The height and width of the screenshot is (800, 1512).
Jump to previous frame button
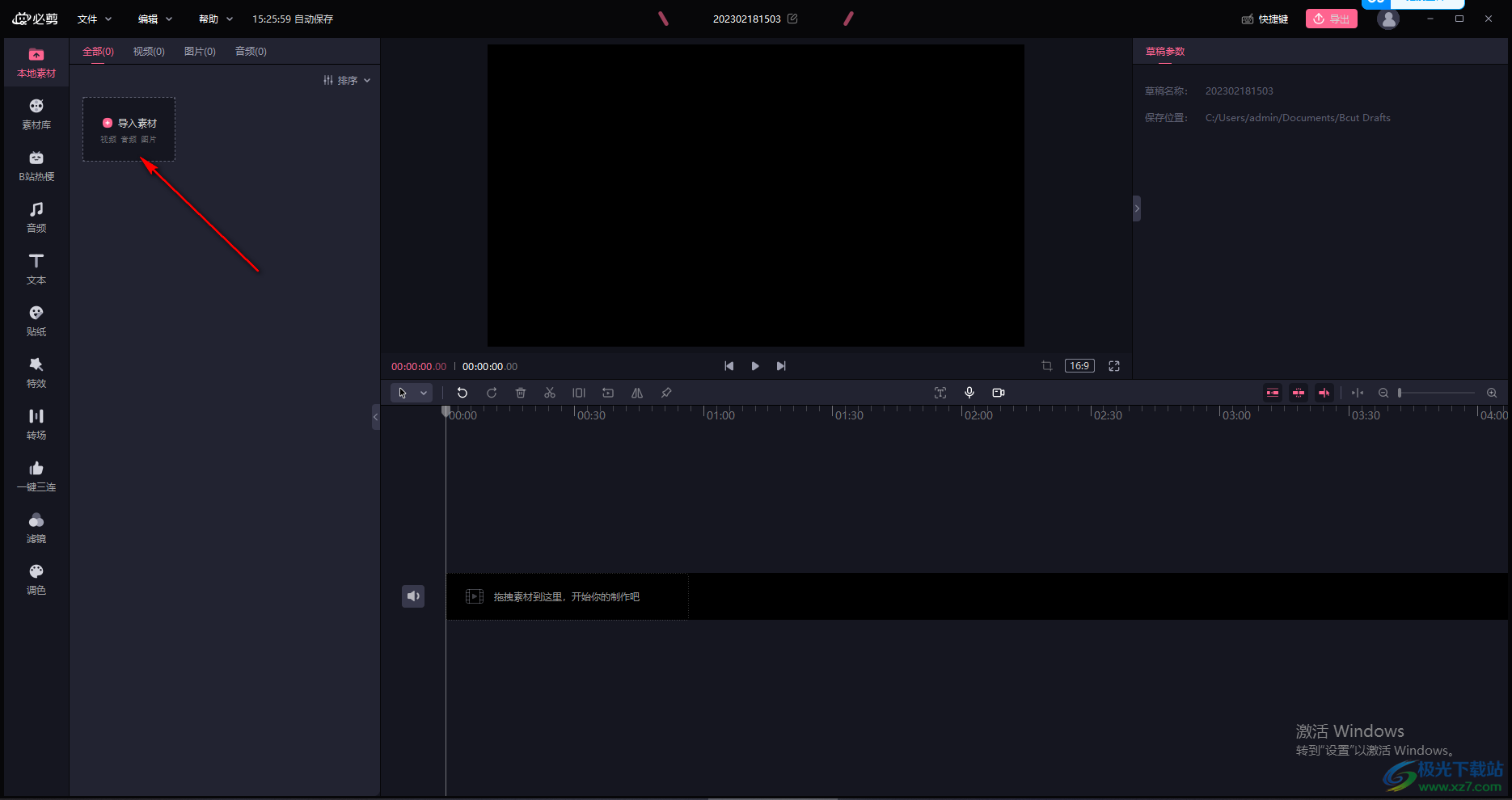729,366
